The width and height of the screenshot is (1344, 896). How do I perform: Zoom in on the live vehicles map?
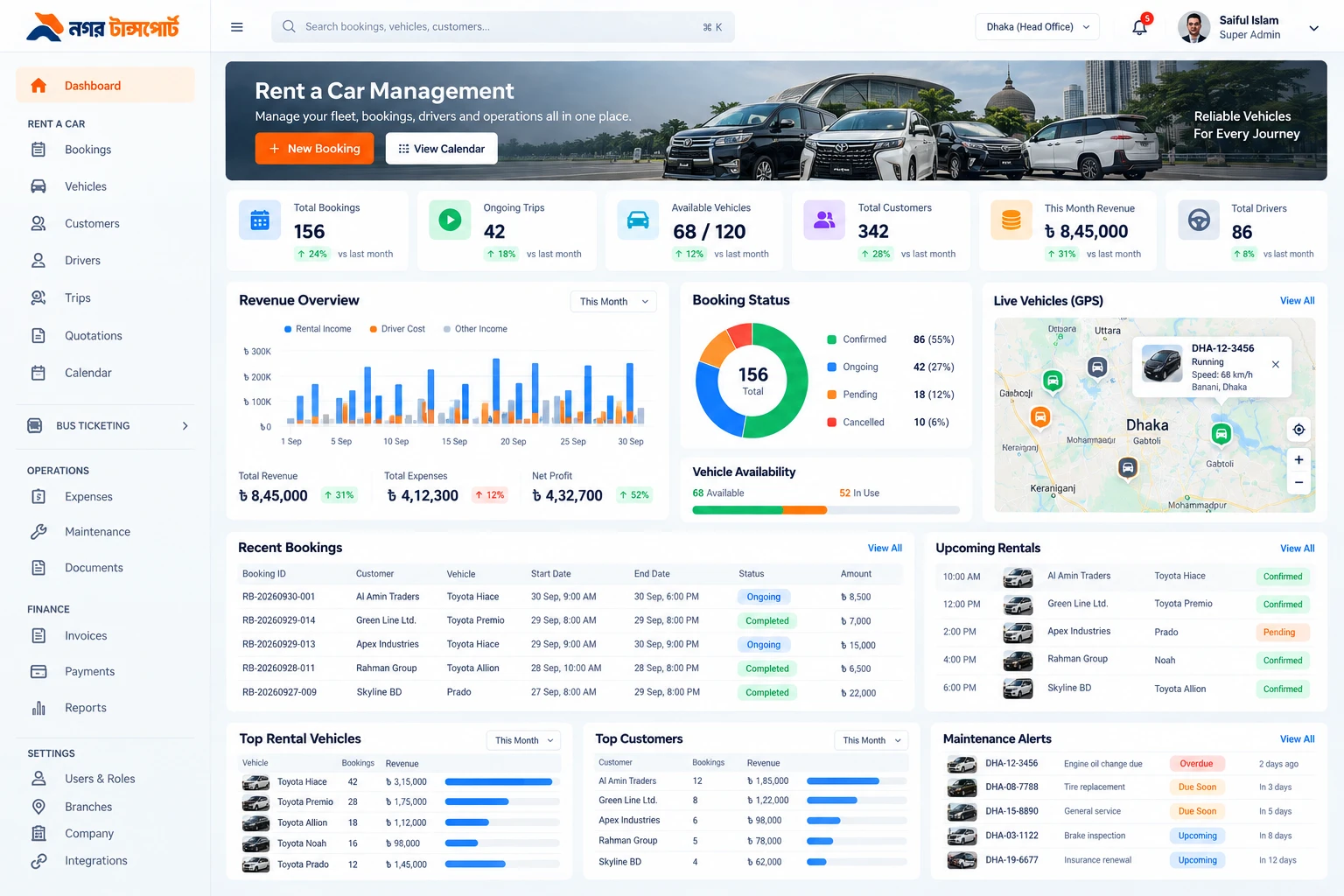tap(1298, 459)
